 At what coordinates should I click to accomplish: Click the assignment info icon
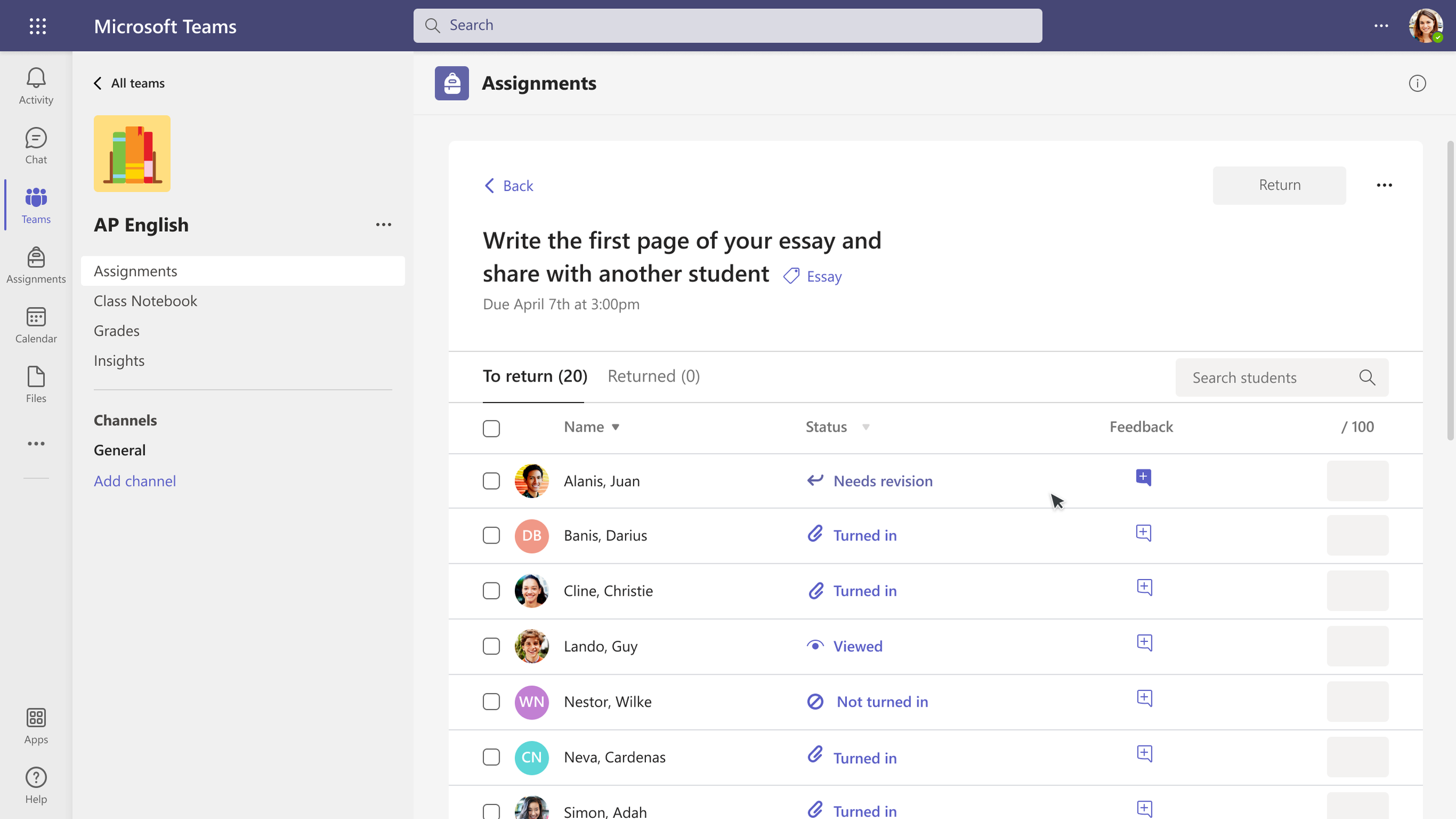pos(1417,83)
